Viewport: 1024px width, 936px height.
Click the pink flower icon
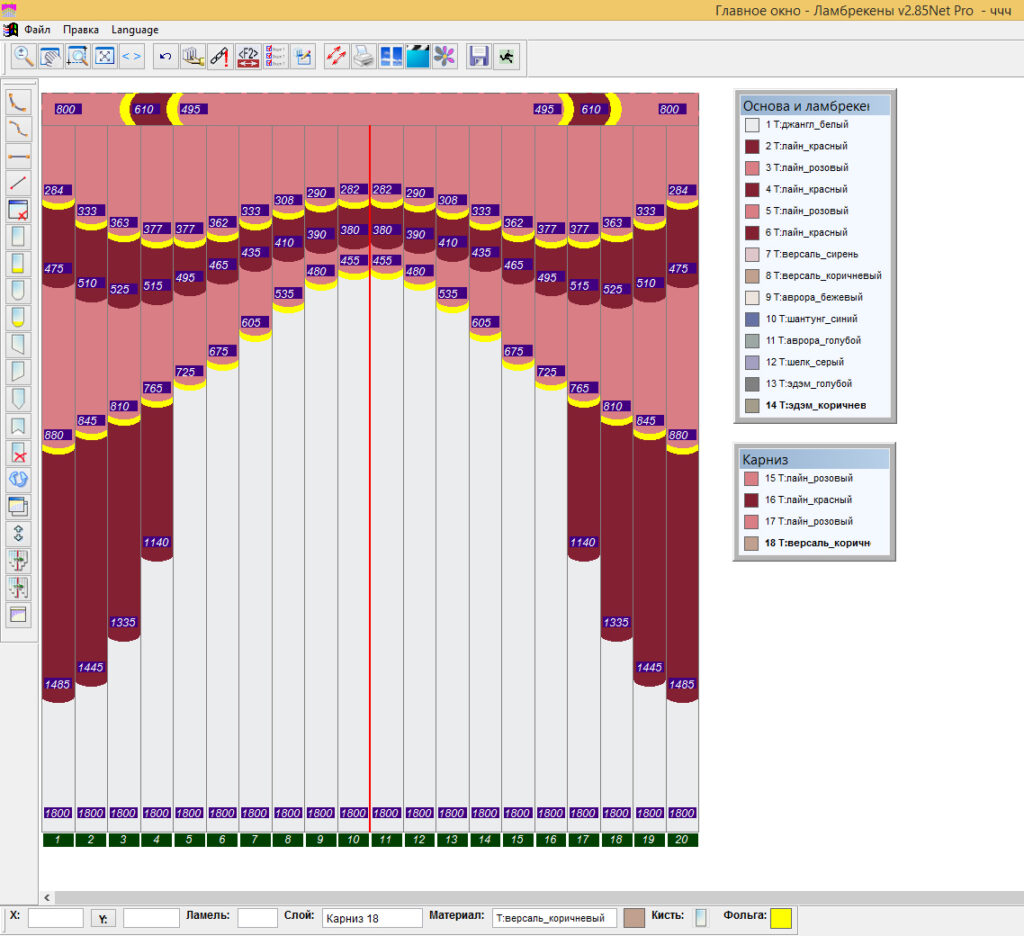pos(445,57)
